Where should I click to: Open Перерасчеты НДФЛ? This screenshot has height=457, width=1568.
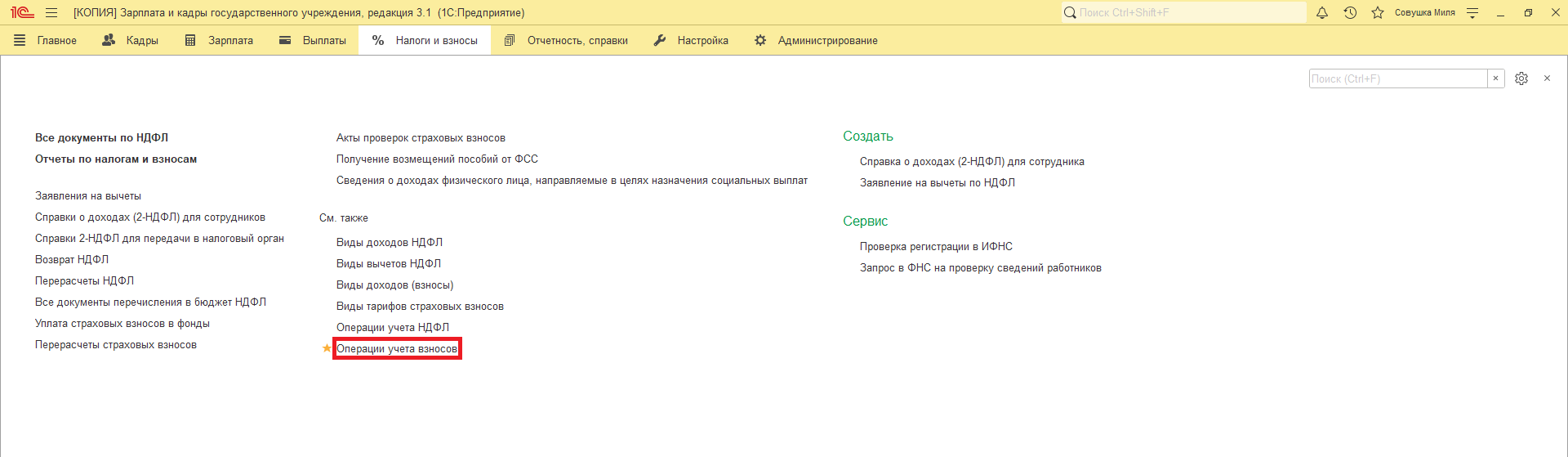coord(84,280)
